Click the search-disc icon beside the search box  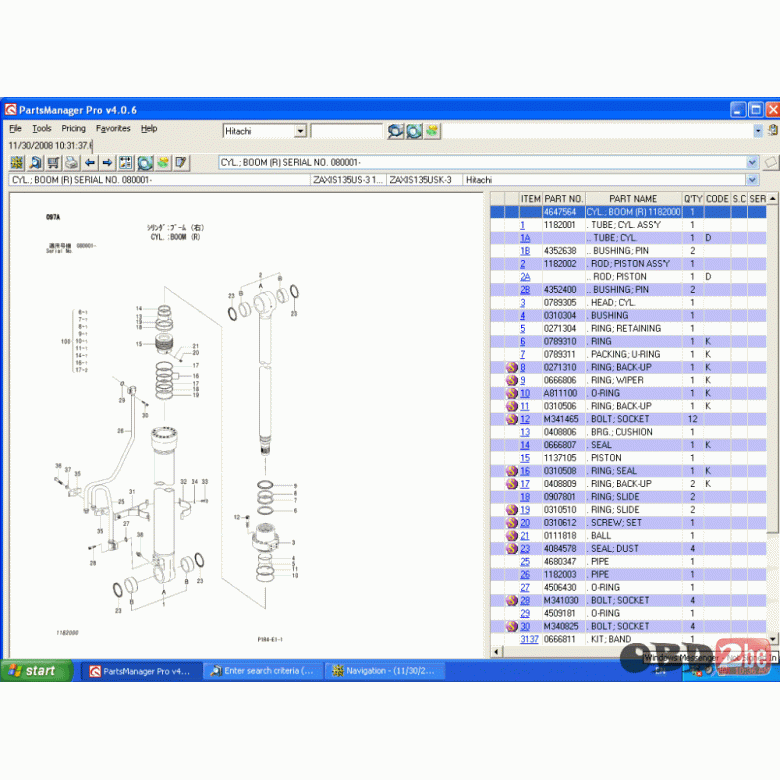(x=395, y=131)
